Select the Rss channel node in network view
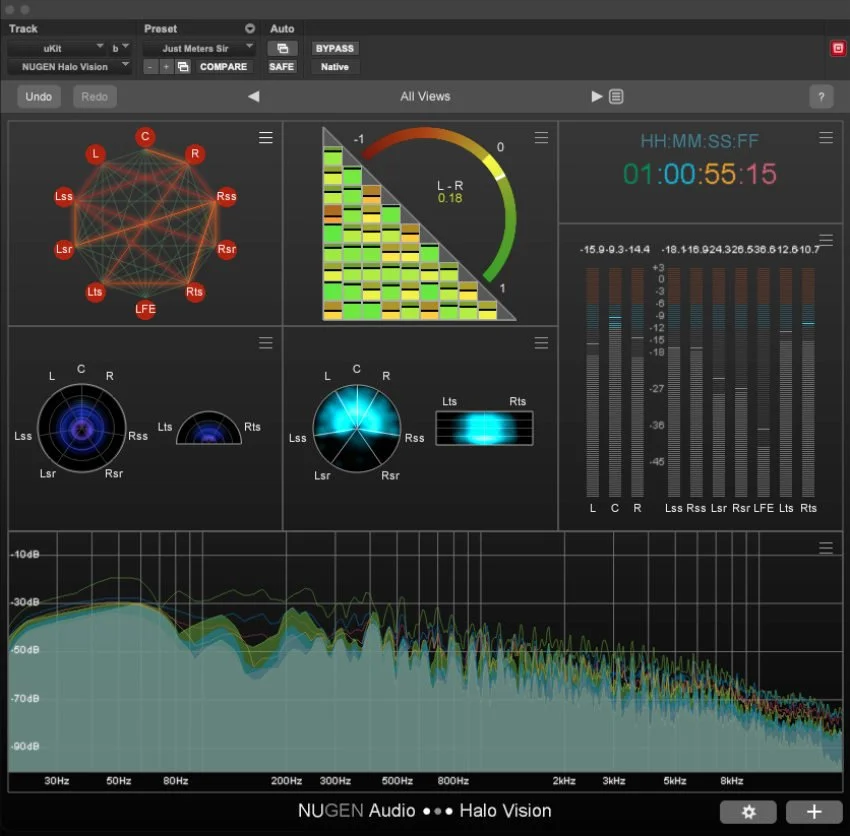The image size is (850, 836). click(x=226, y=196)
